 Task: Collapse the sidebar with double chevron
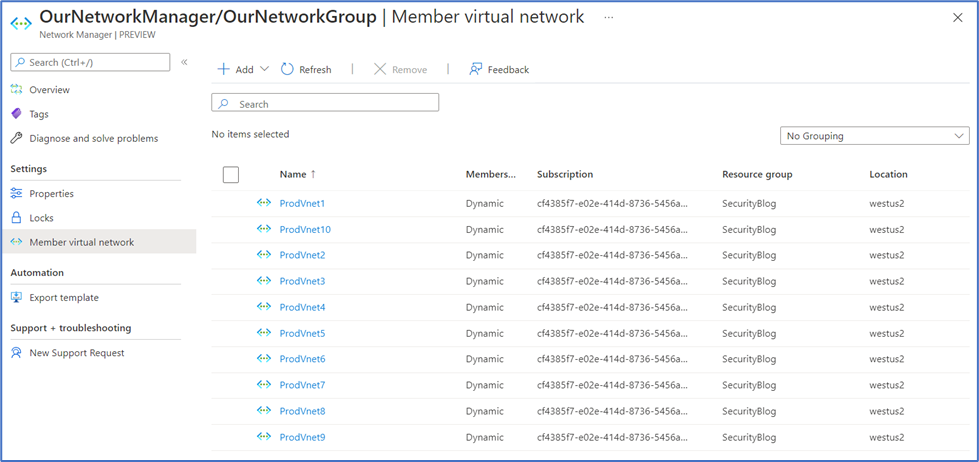pos(184,62)
